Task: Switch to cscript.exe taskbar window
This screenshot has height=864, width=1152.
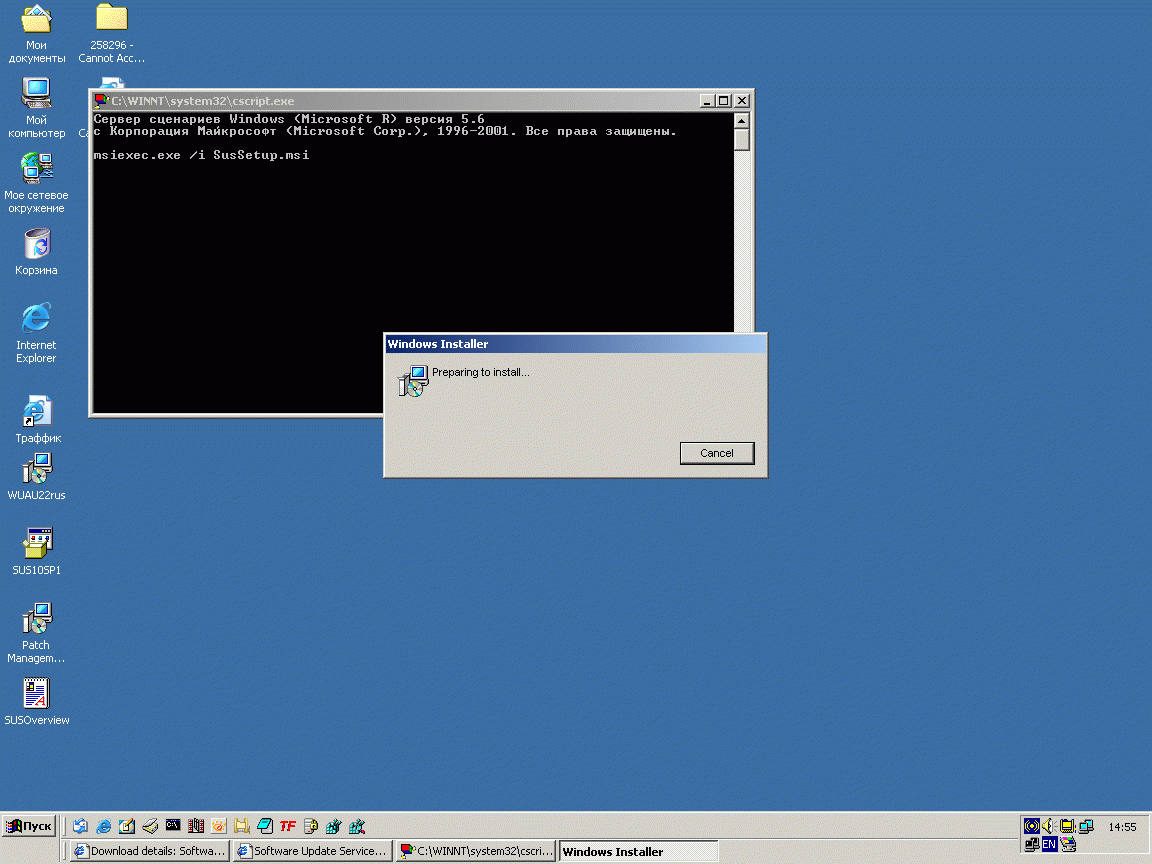Action: click(476, 851)
